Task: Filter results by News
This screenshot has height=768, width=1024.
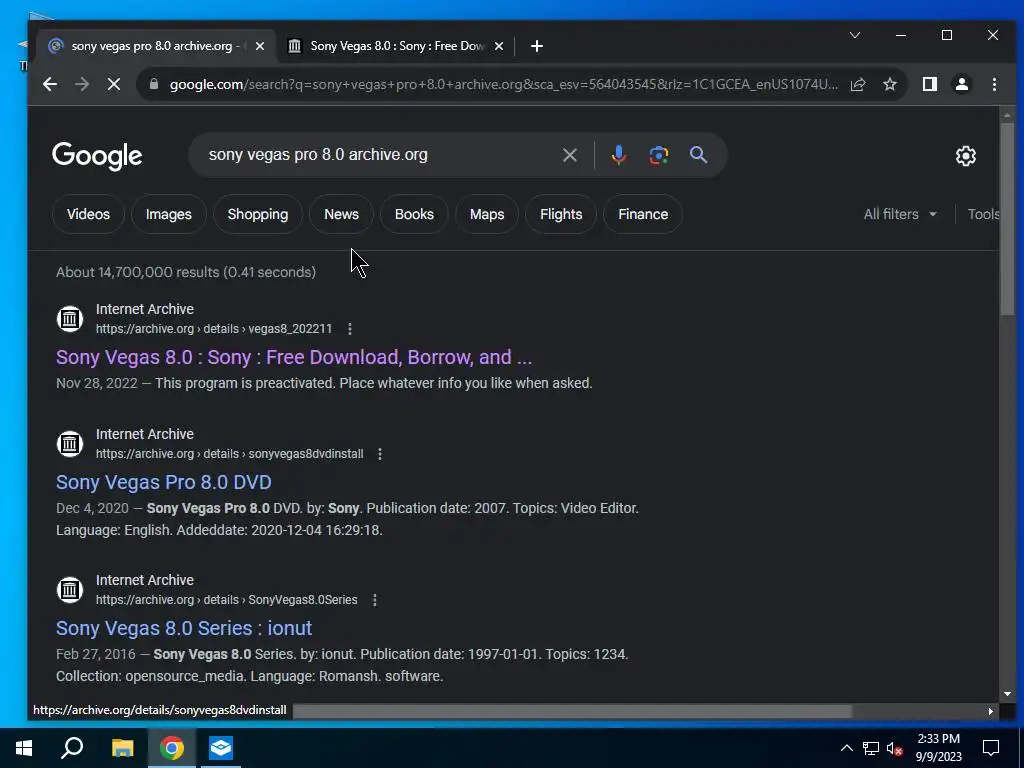Action: [342, 214]
